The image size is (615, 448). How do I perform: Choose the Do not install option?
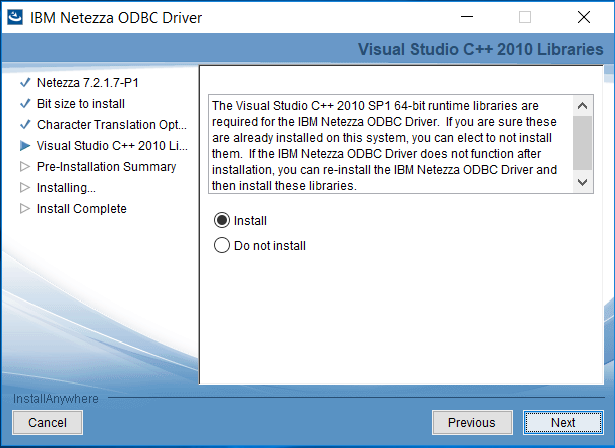(x=222, y=245)
